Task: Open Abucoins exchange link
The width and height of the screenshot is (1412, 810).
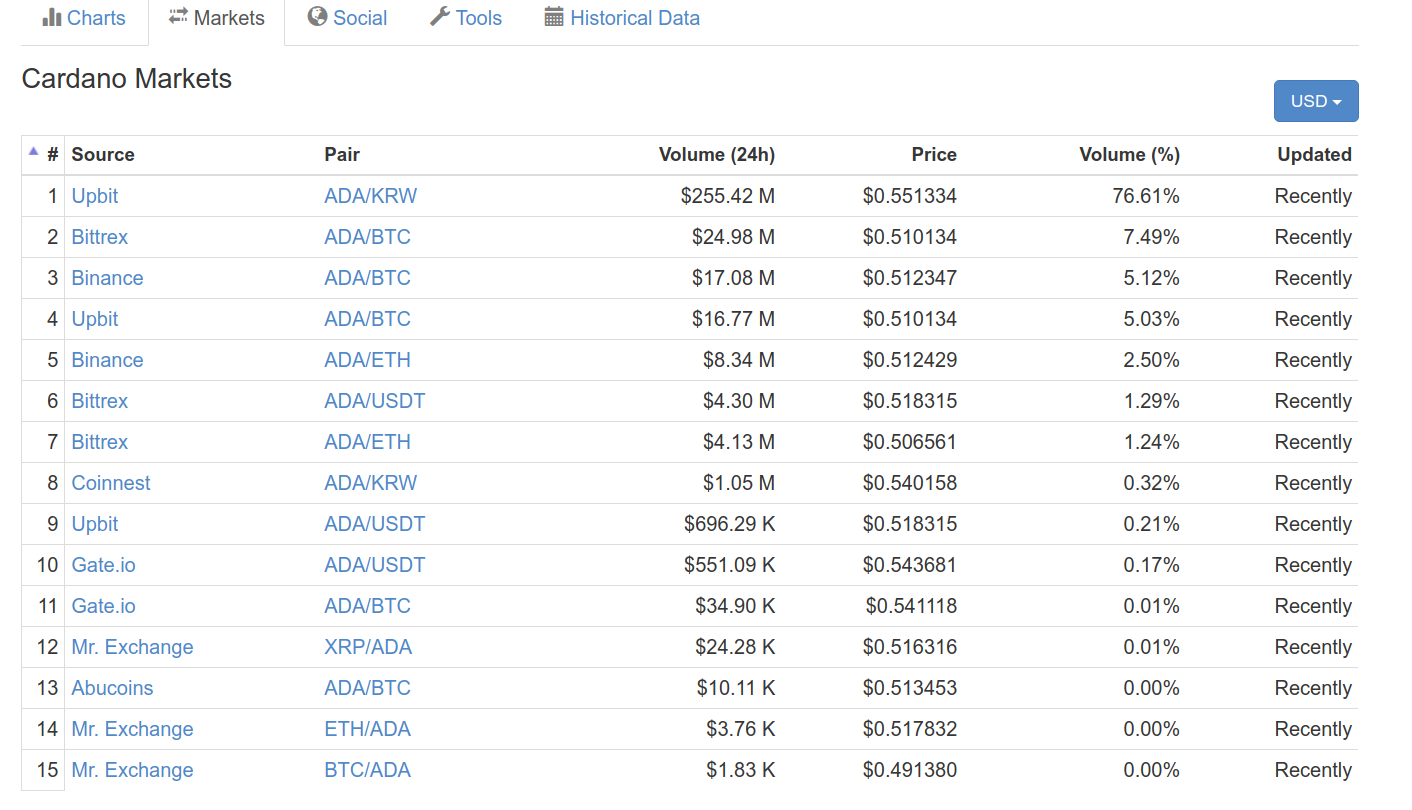Action: (112, 688)
